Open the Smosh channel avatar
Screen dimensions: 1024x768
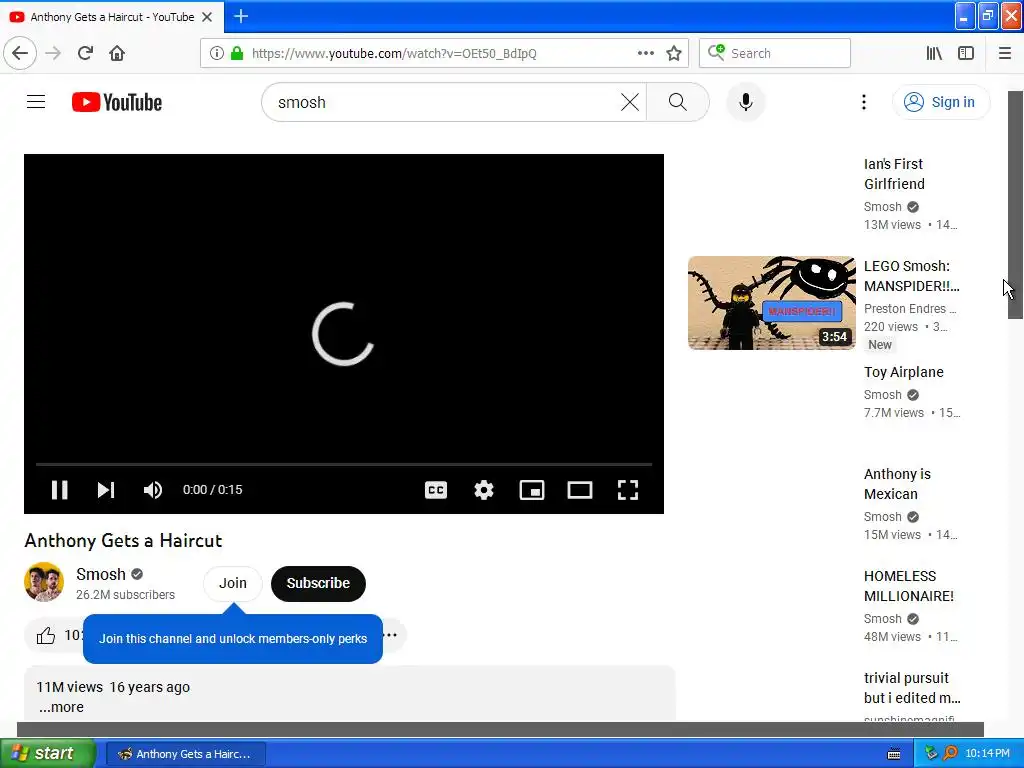click(44, 582)
